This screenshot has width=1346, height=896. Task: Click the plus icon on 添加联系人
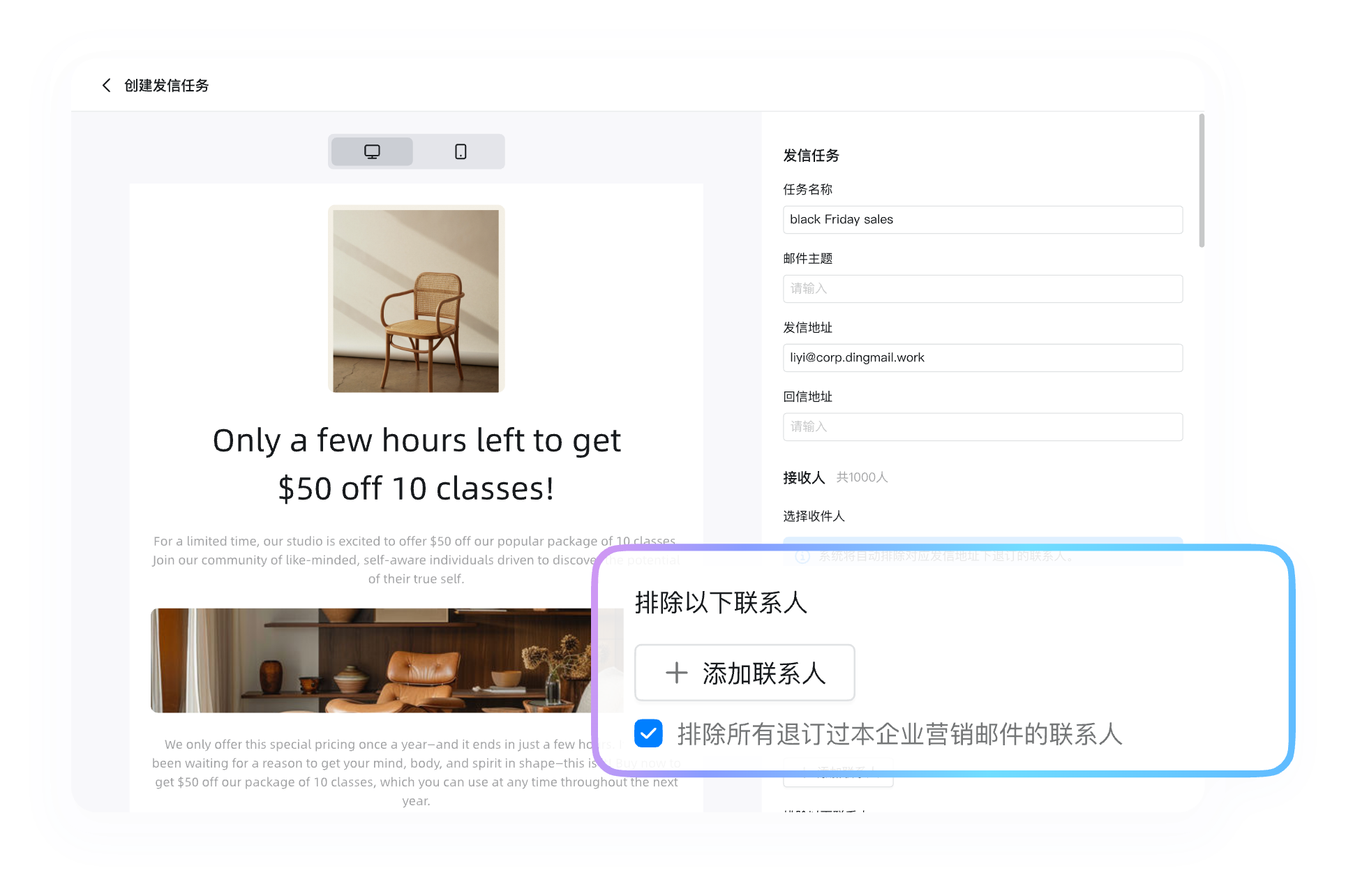676,673
